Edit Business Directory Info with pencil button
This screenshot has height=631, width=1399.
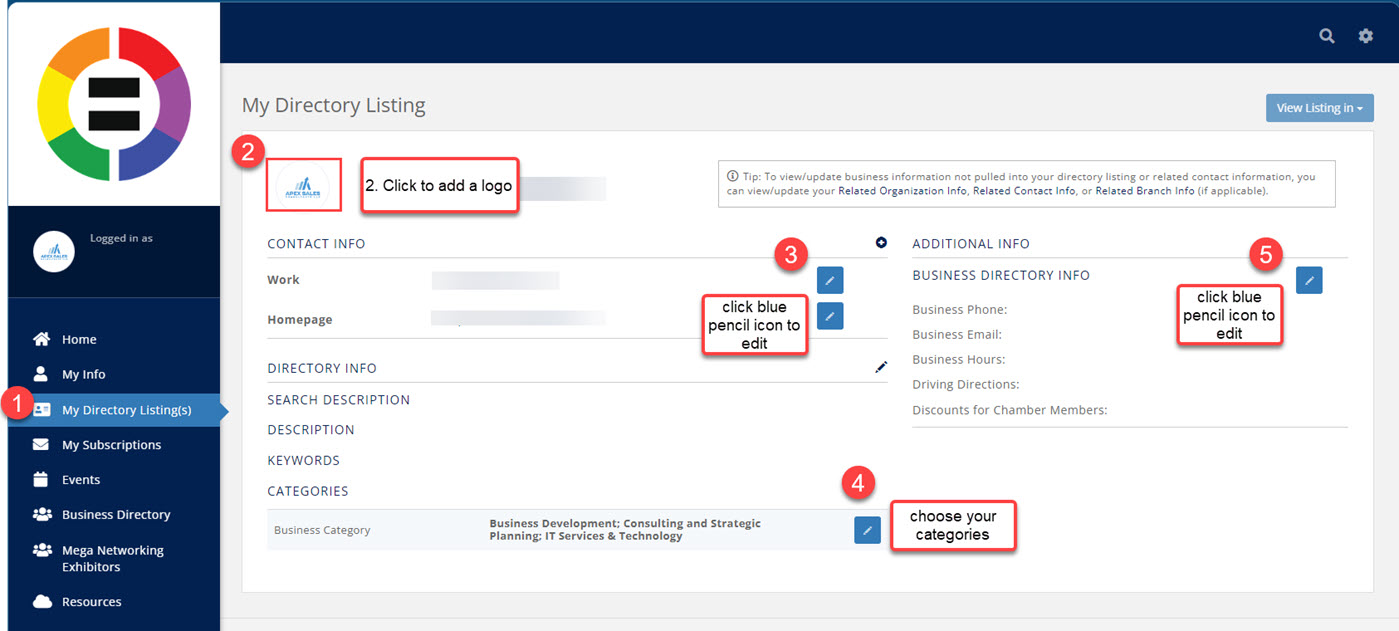(x=1309, y=280)
